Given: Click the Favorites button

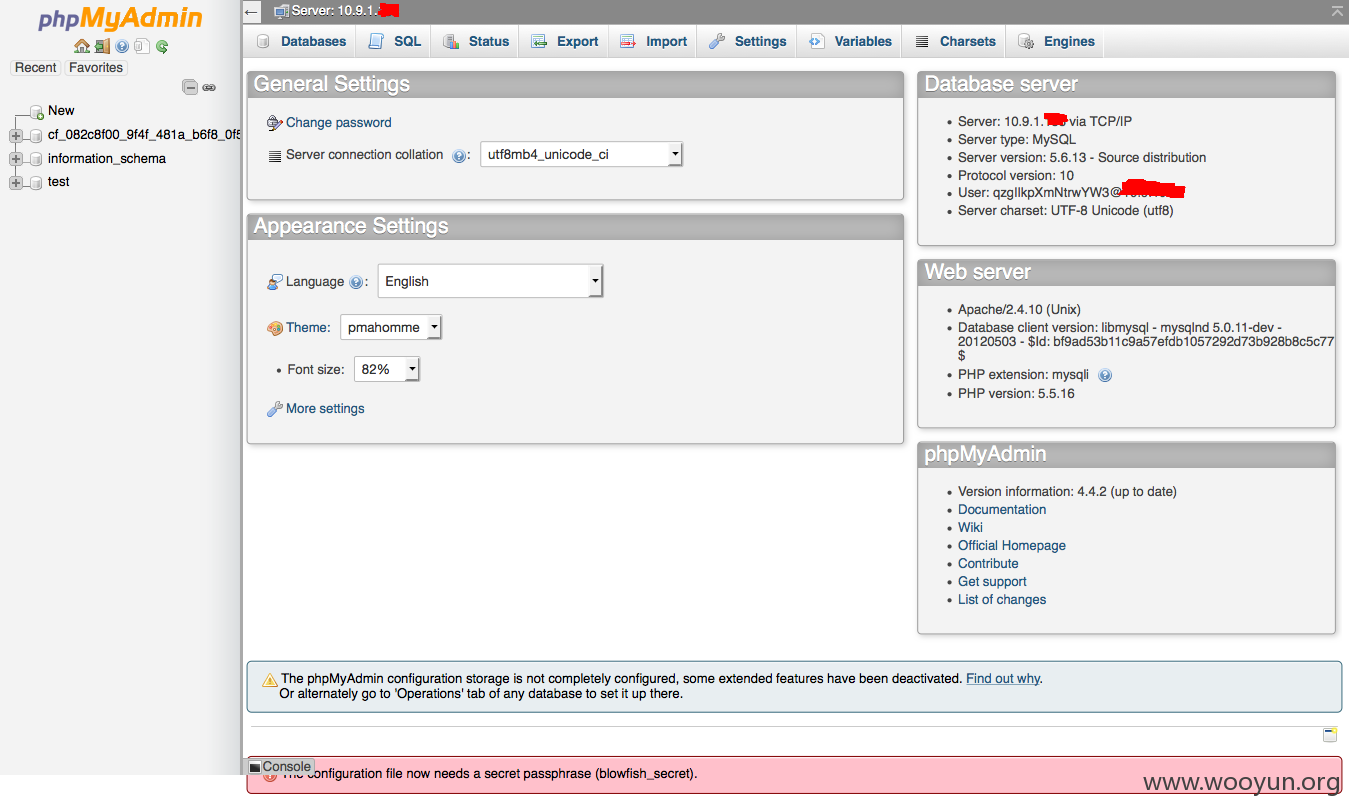Looking at the screenshot, I should (x=96, y=68).
